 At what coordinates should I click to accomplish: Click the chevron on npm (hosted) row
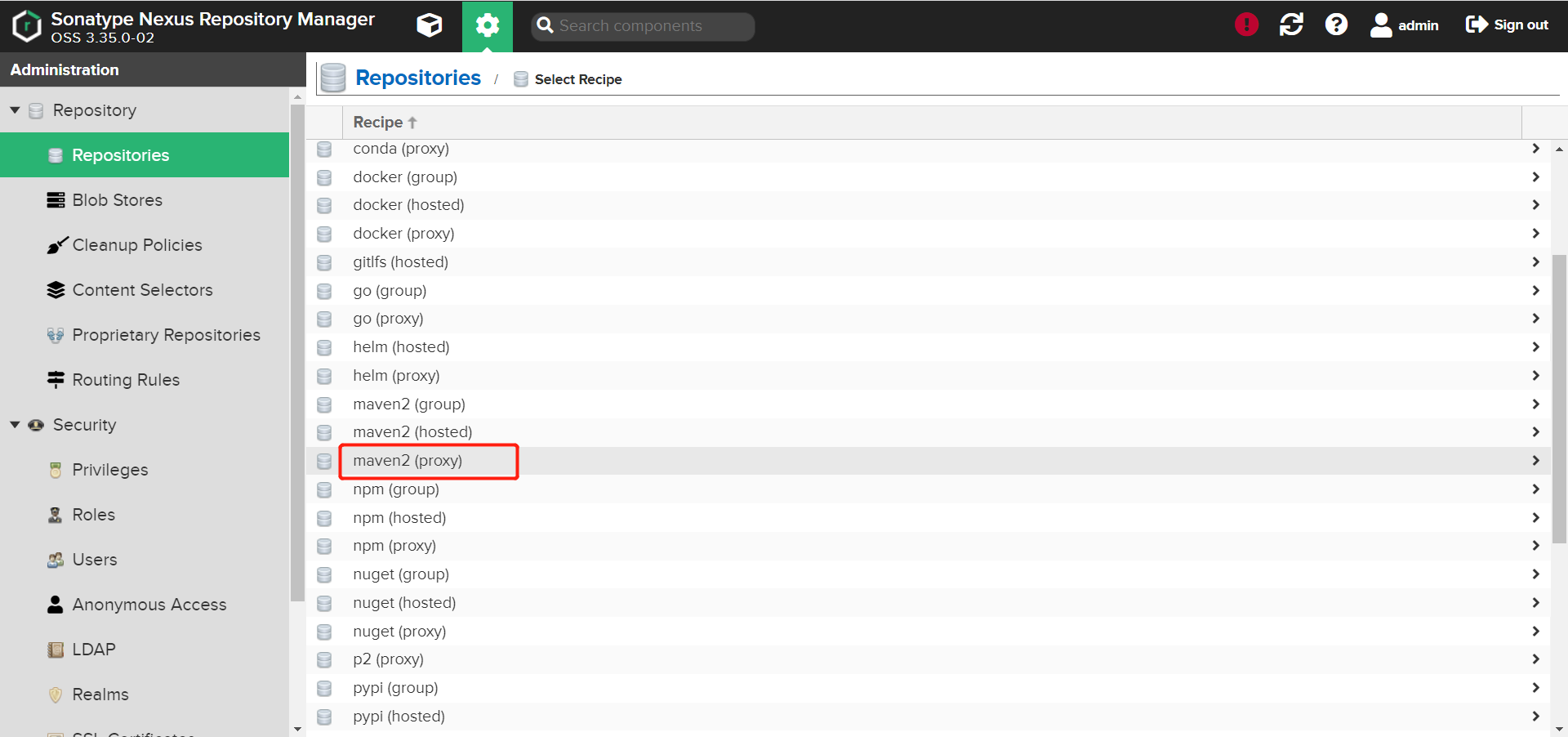[1535, 517]
